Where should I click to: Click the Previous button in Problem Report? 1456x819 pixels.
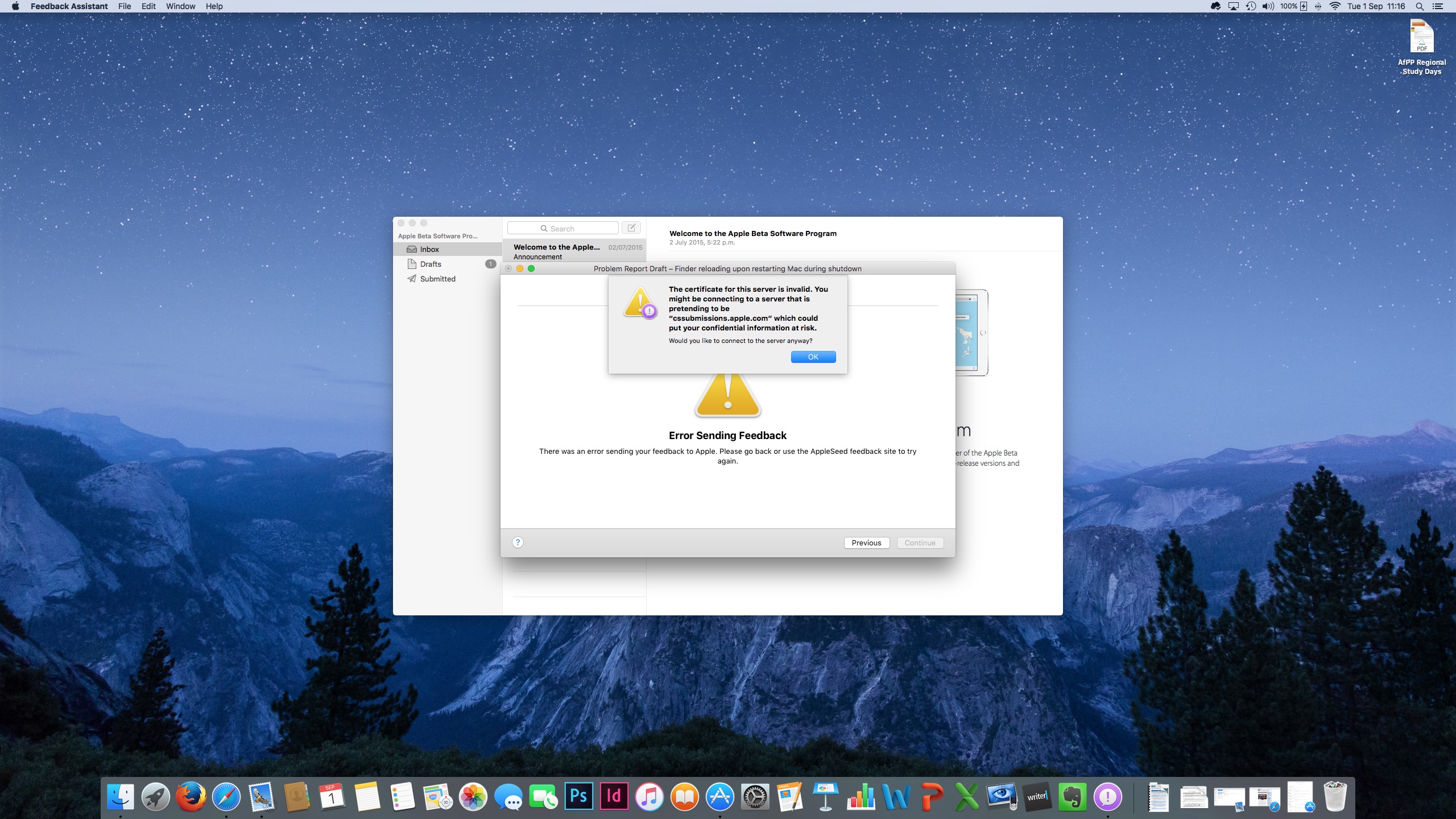(x=866, y=543)
